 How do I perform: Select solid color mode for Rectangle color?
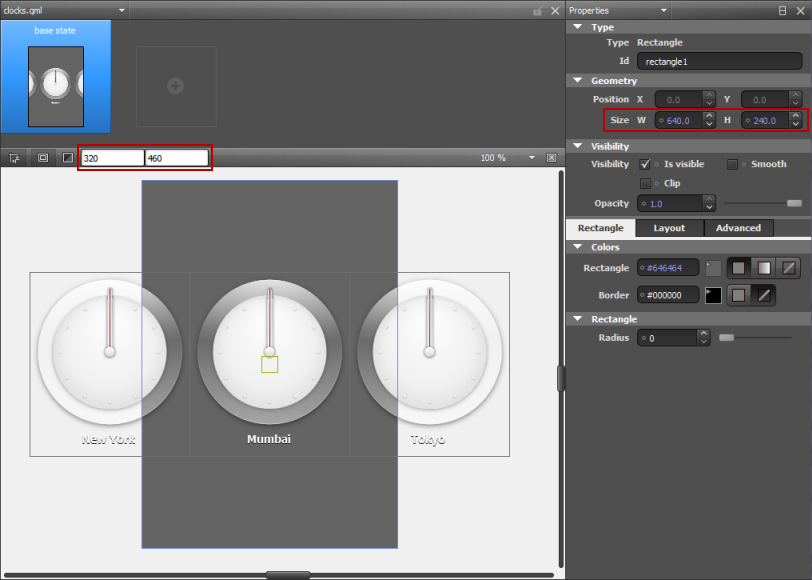point(738,268)
